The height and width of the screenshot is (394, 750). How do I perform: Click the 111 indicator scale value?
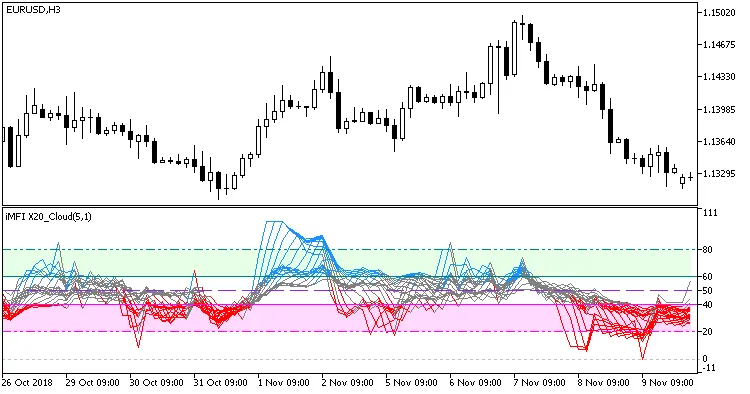pos(710,213)
